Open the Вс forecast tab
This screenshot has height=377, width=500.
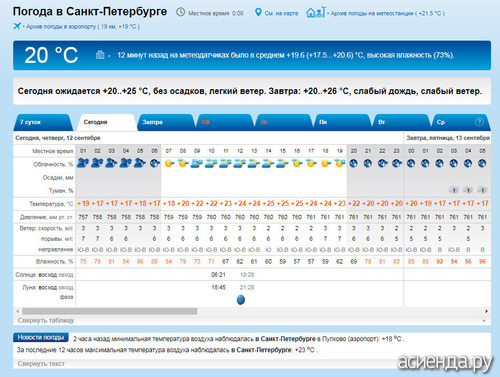pos(283,122)
